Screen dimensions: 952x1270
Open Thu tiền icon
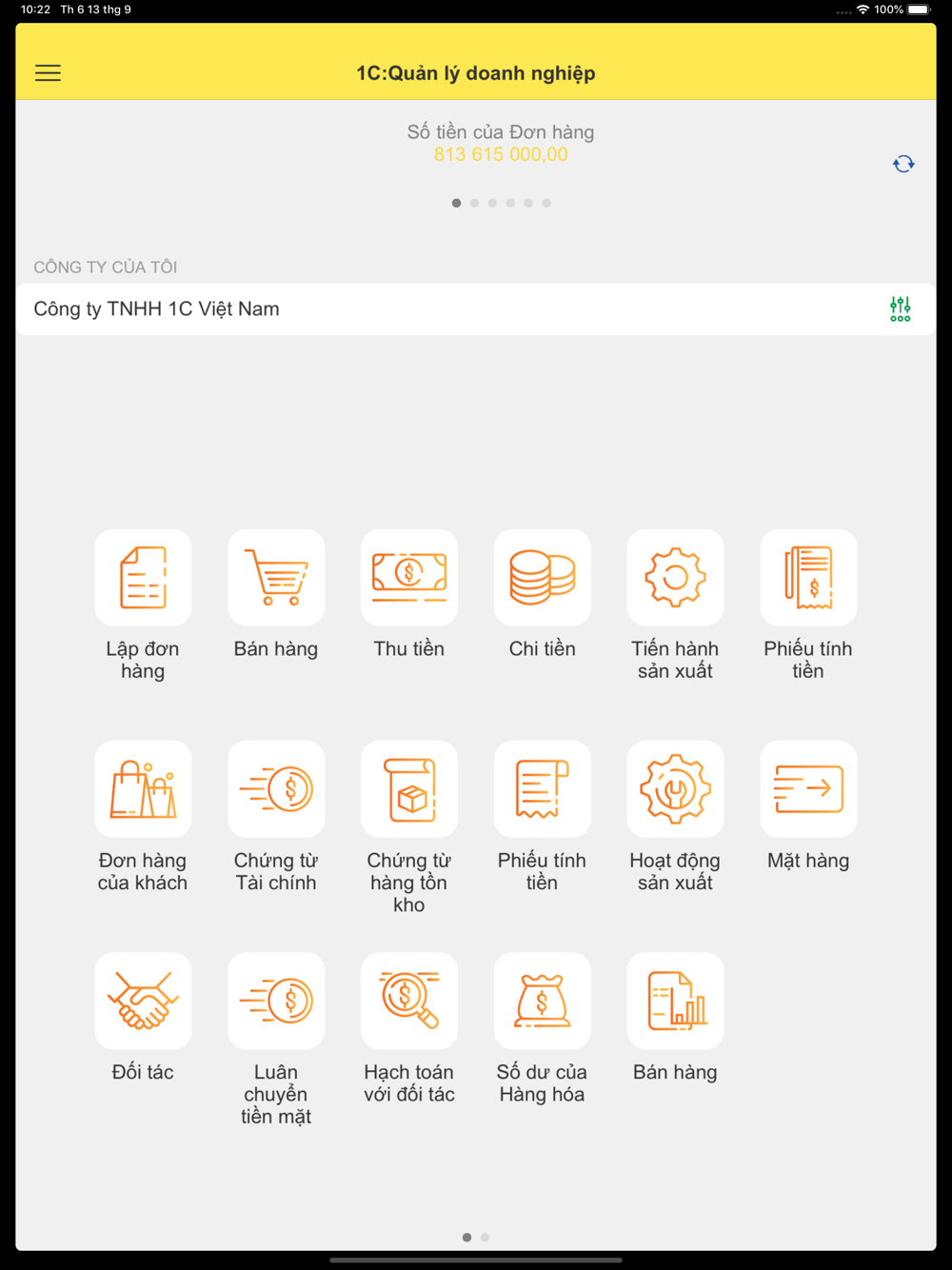pos(409,577)
